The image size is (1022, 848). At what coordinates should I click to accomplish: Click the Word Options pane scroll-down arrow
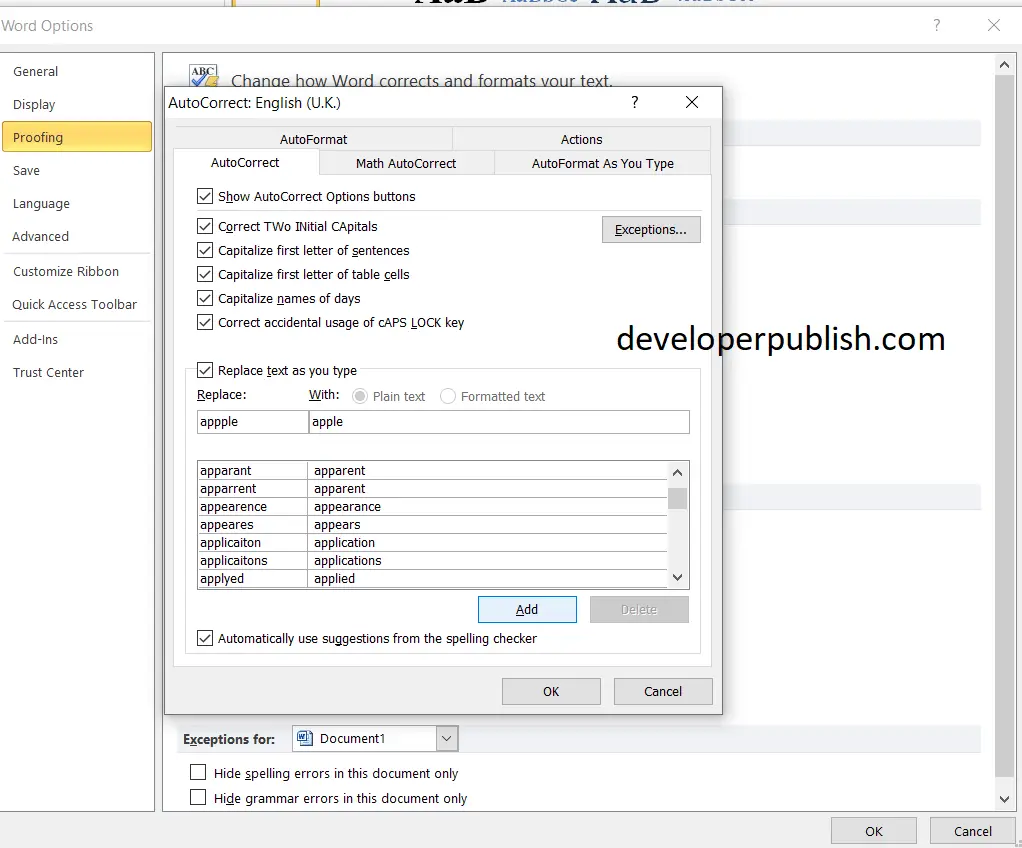[1004, 799]
